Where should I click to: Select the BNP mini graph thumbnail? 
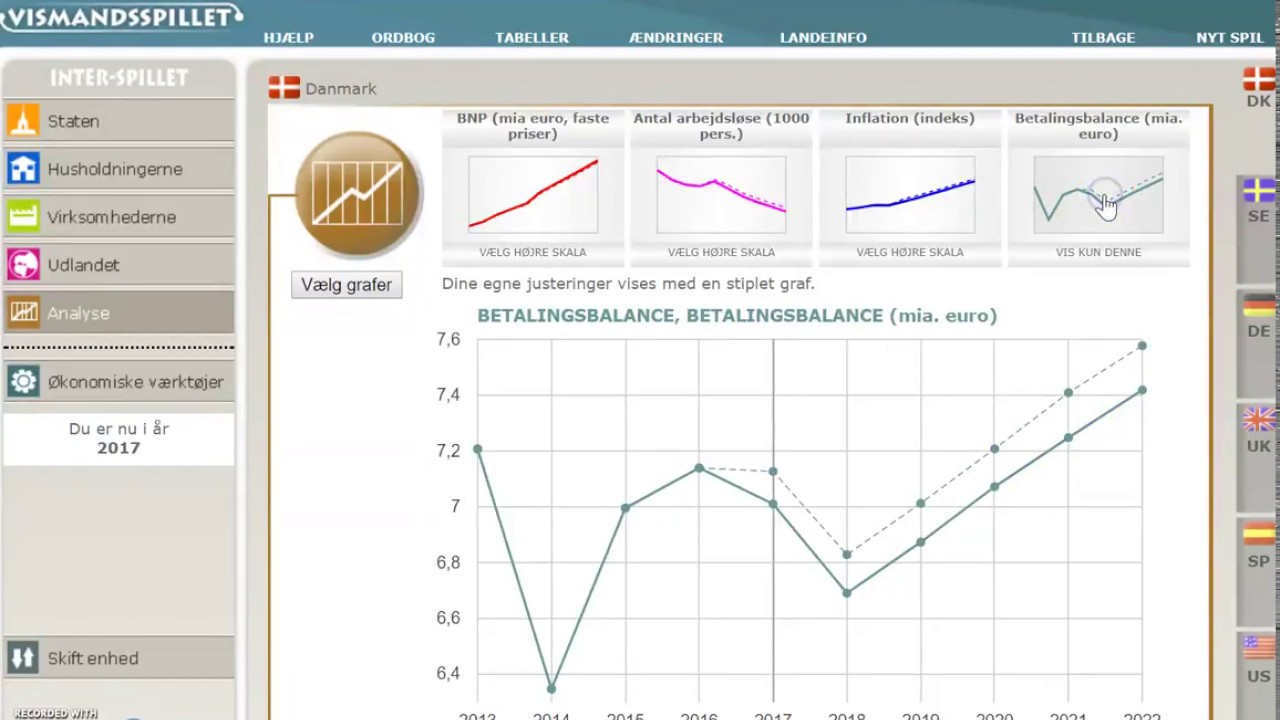click(x=533, y=194)
